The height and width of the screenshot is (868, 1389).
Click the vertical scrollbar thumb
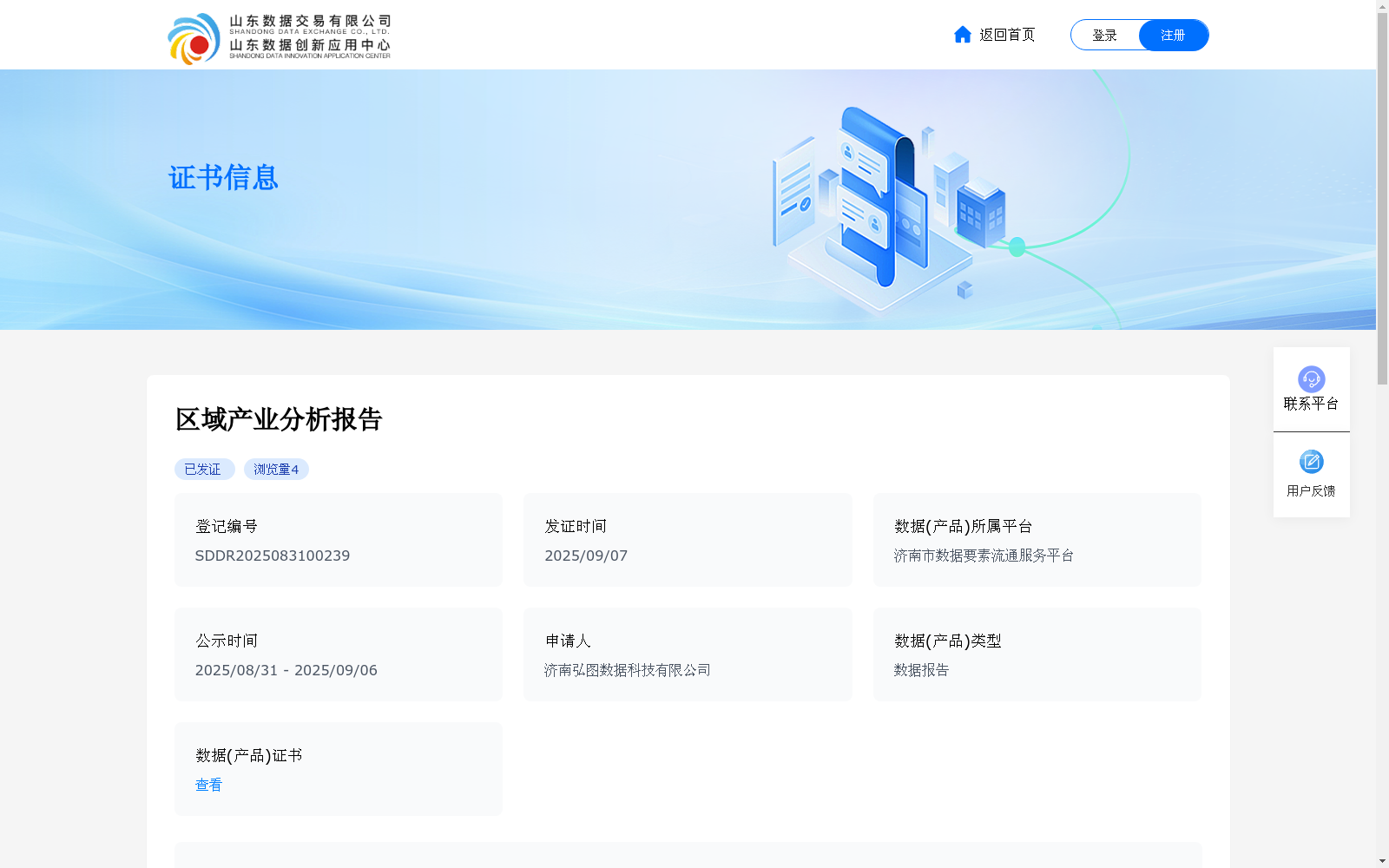click(1383, 198)
